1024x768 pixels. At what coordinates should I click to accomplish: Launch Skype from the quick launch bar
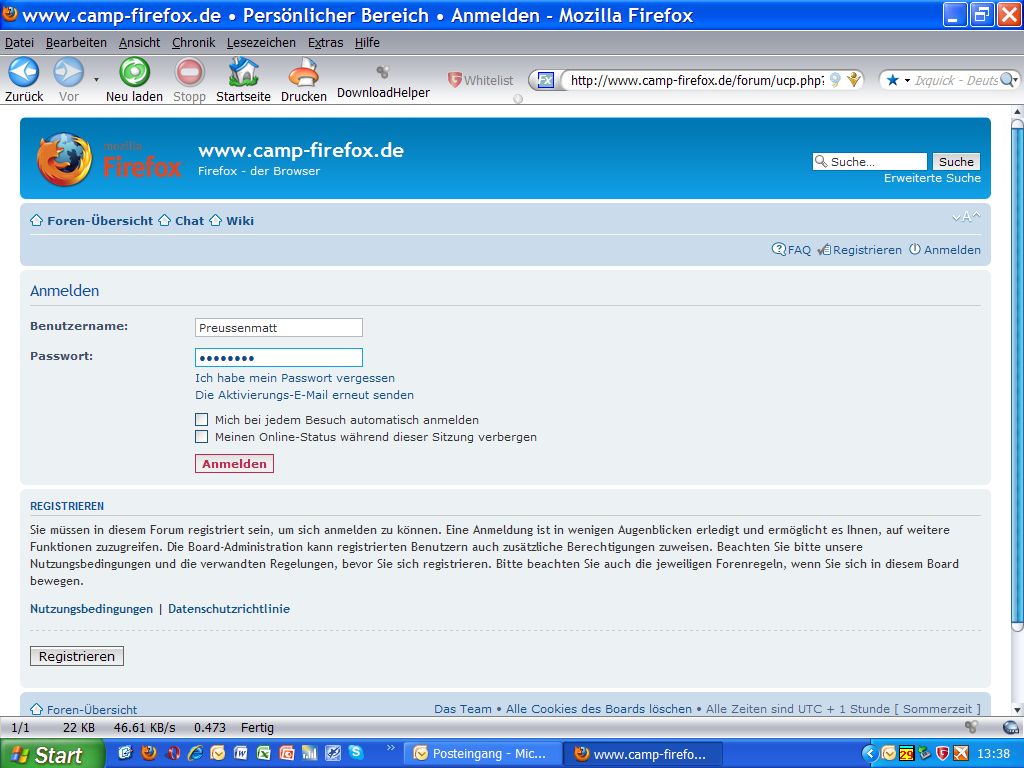click(355, 753)
